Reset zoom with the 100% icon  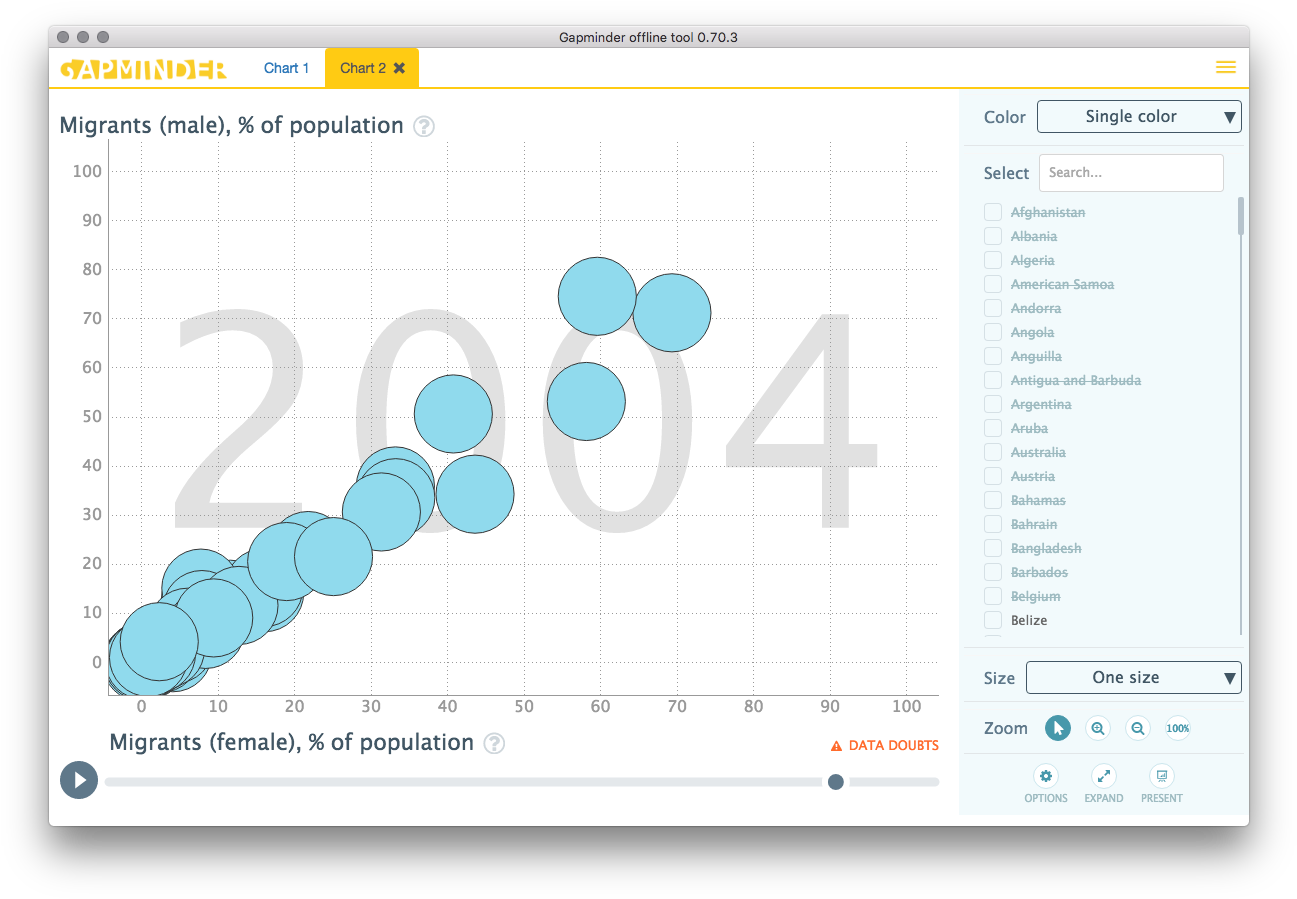click(x=1178, y=728)
